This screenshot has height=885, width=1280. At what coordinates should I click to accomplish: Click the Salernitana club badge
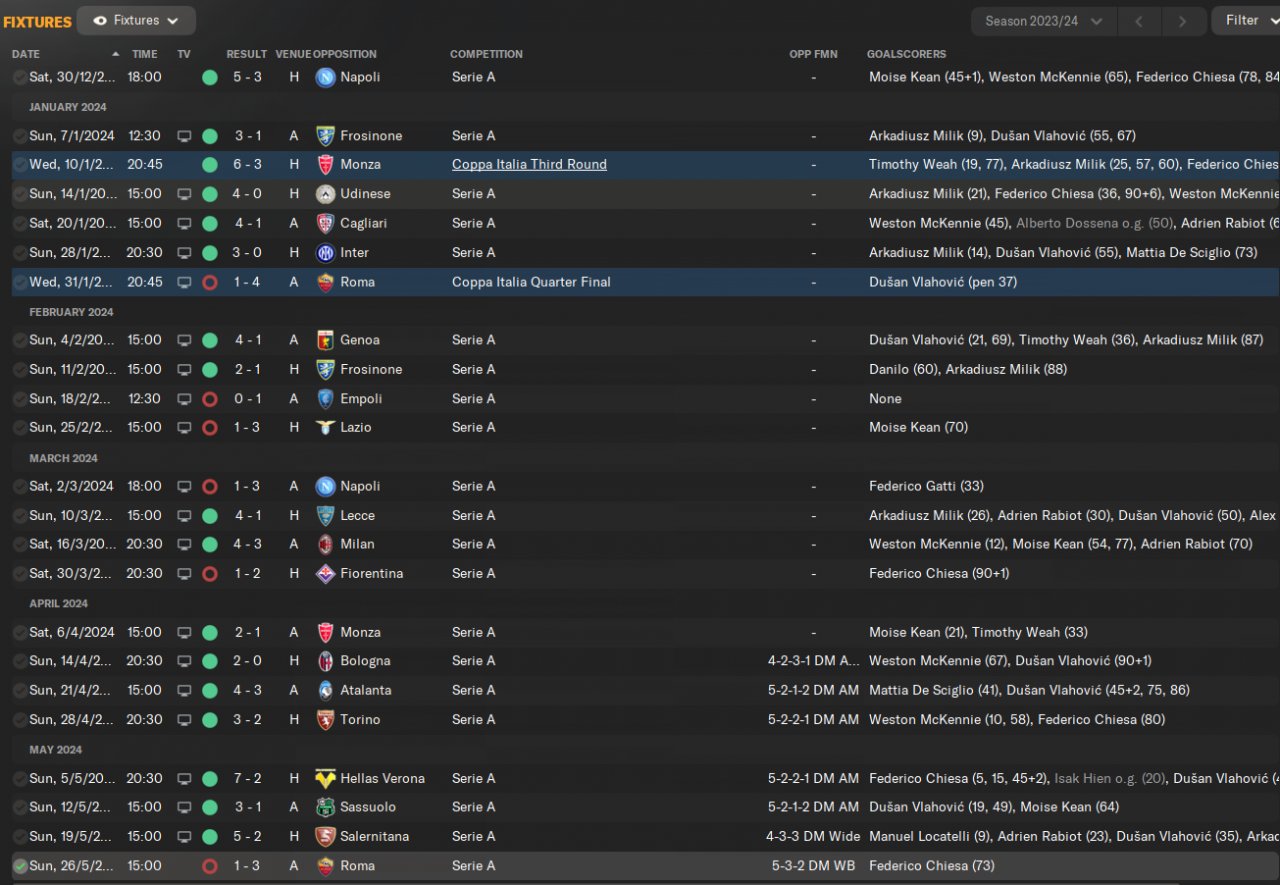coord(325,837)
